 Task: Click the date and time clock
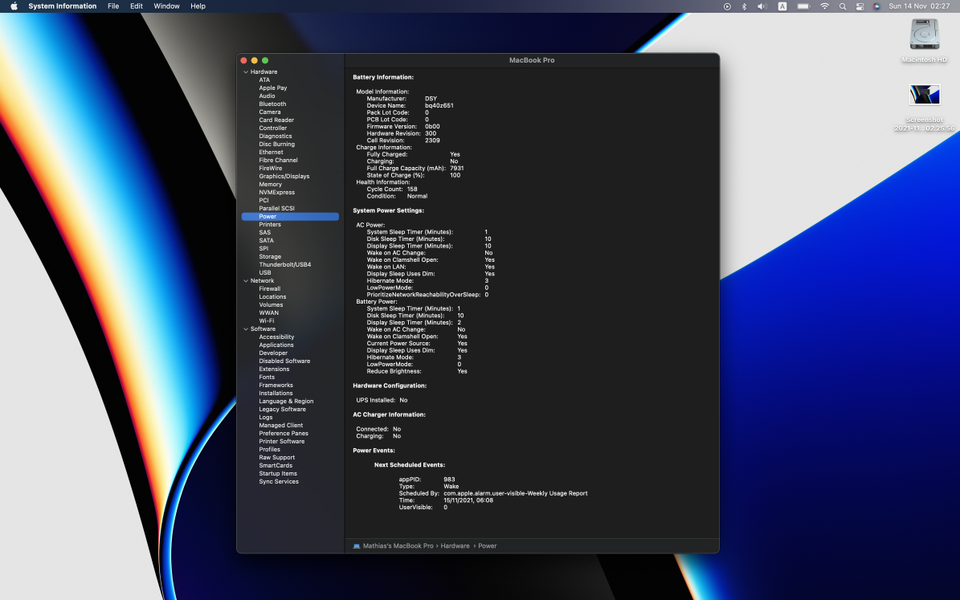(x=919, y=6)
